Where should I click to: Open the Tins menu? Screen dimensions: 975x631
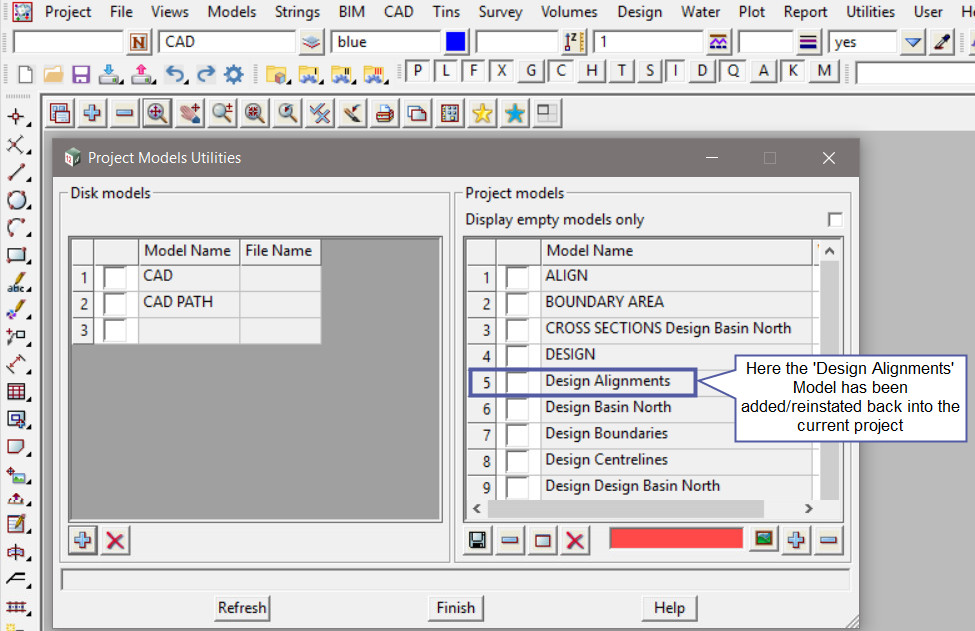click(x=446, y=12)
